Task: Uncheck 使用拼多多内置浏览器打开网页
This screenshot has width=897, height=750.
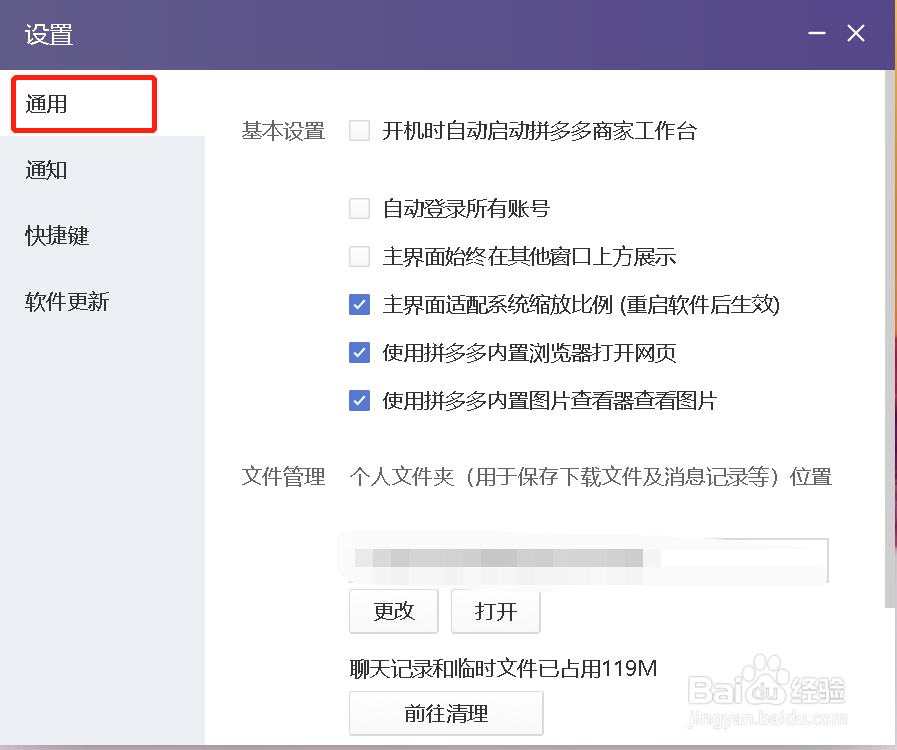Action: pyautogui.click(x=359, y=352)
